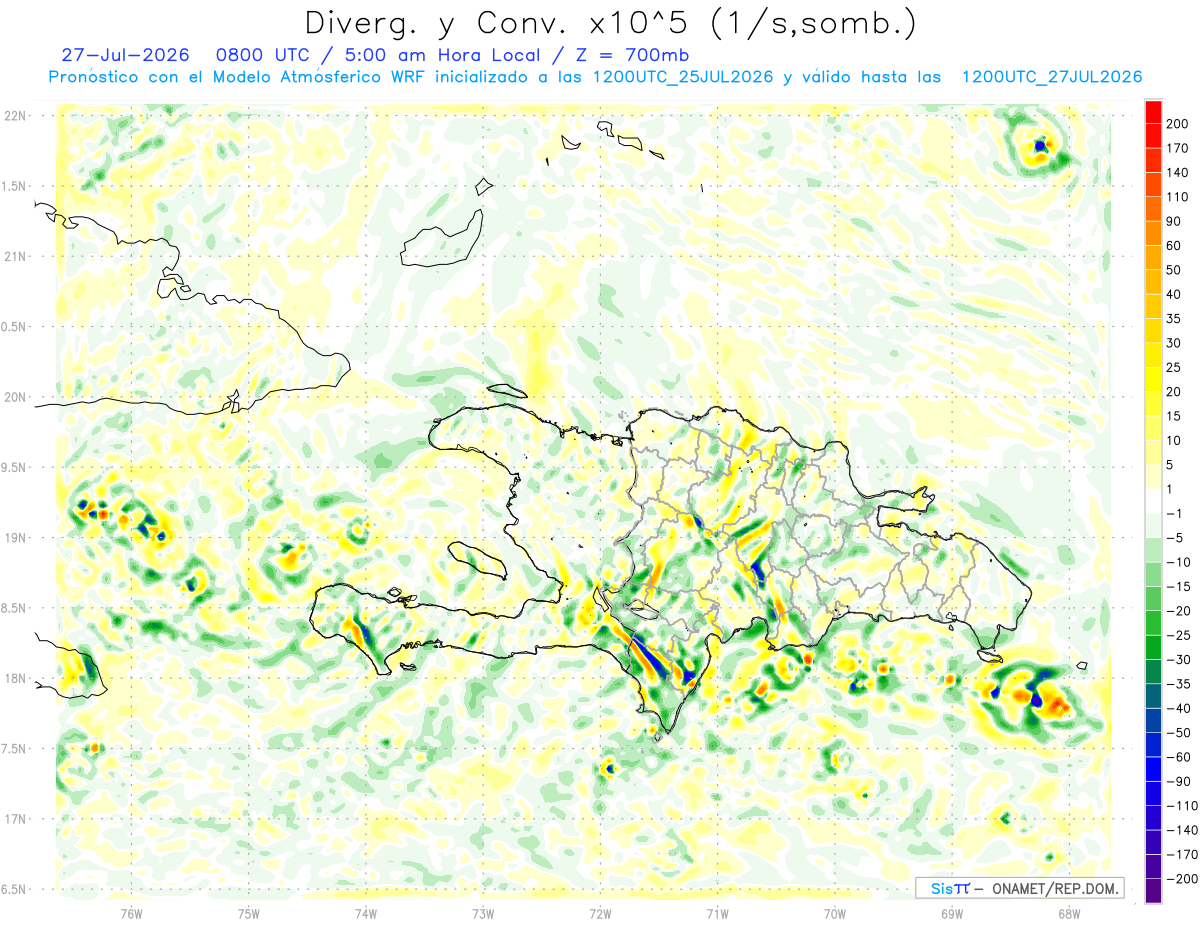Click the "-30" value on the color scale
Viewport: 1200px width, 927px height.
coord(1177,660)
